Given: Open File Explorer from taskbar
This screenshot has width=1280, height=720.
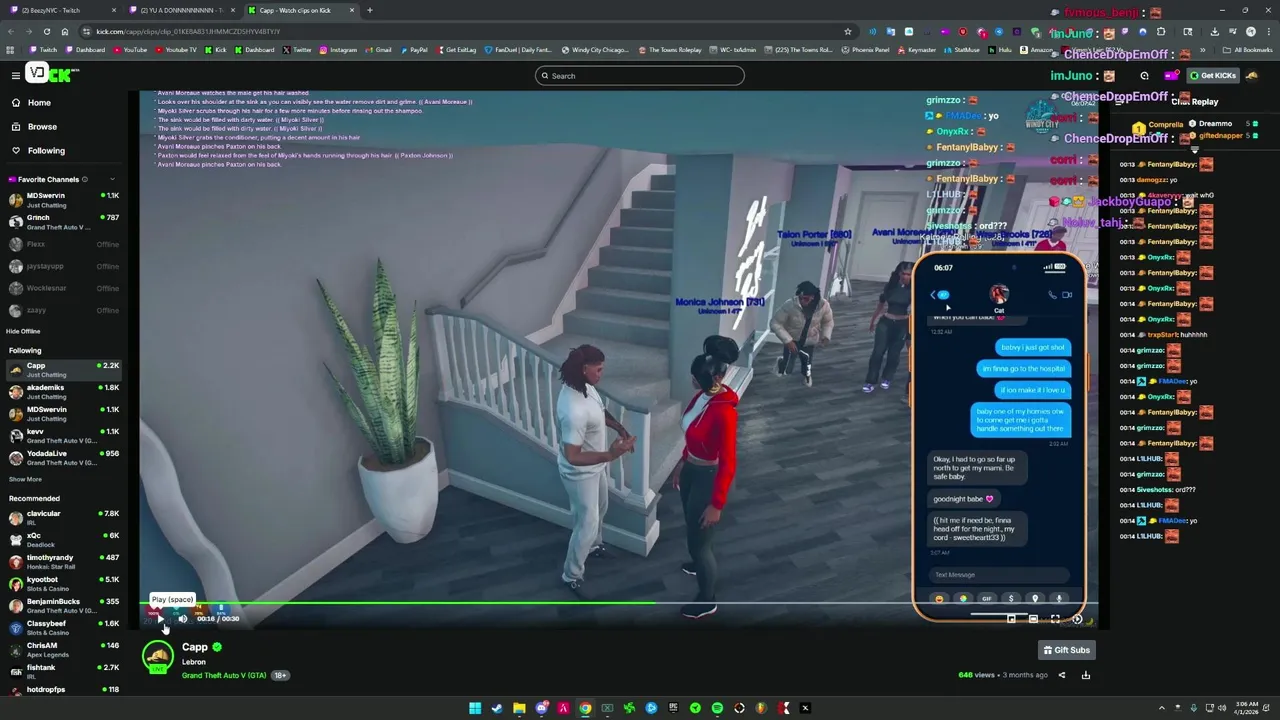Looking at the screenshot, I should click(x=519, y=708).
